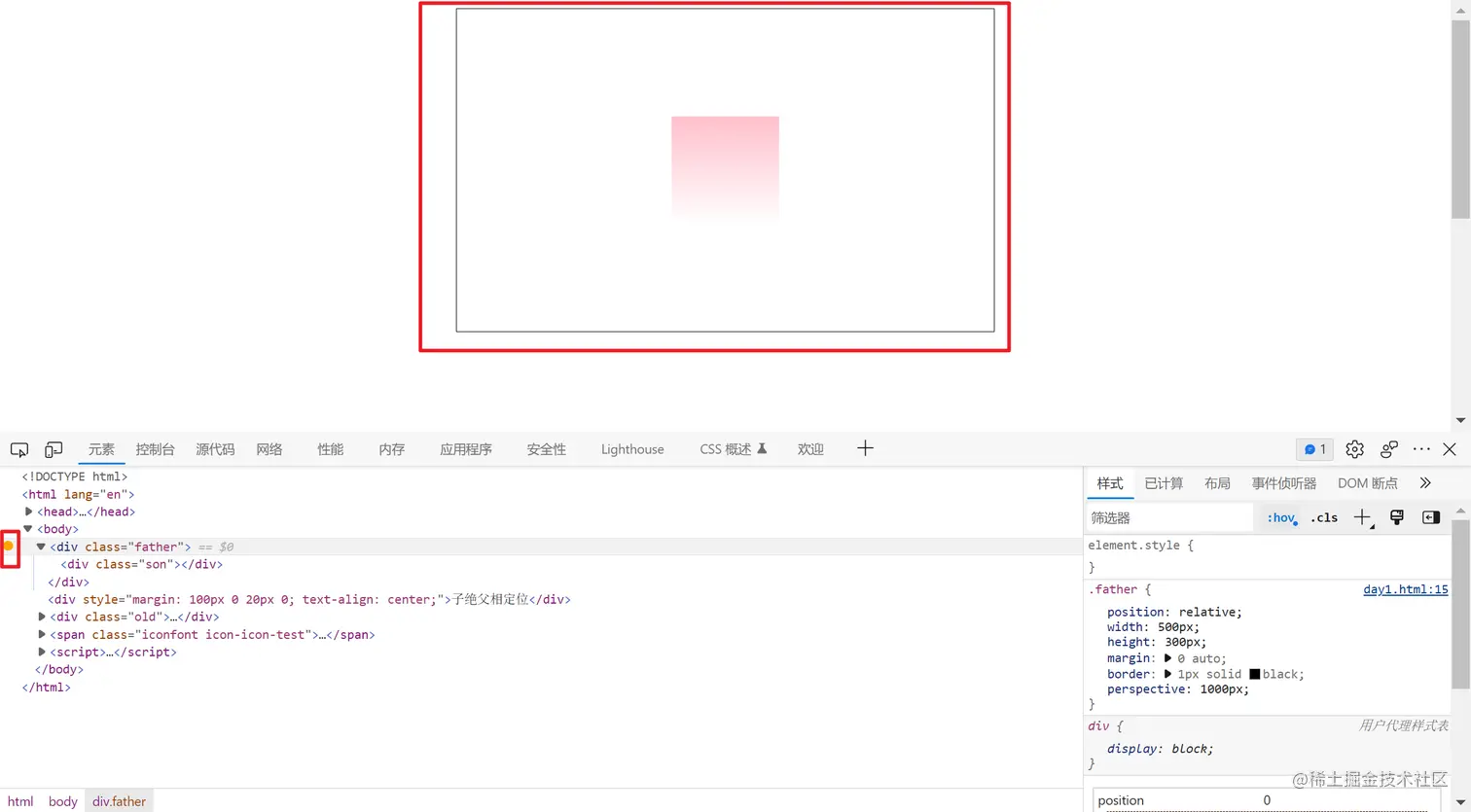Switch to the 网络 tab
This screenshot has height=812, width=1471.
coord(269,449)
